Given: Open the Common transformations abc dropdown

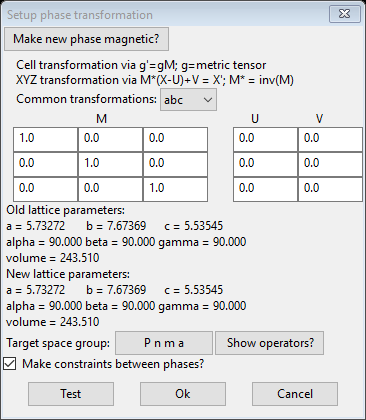Looking at the screenshot, I should point(188,99).
